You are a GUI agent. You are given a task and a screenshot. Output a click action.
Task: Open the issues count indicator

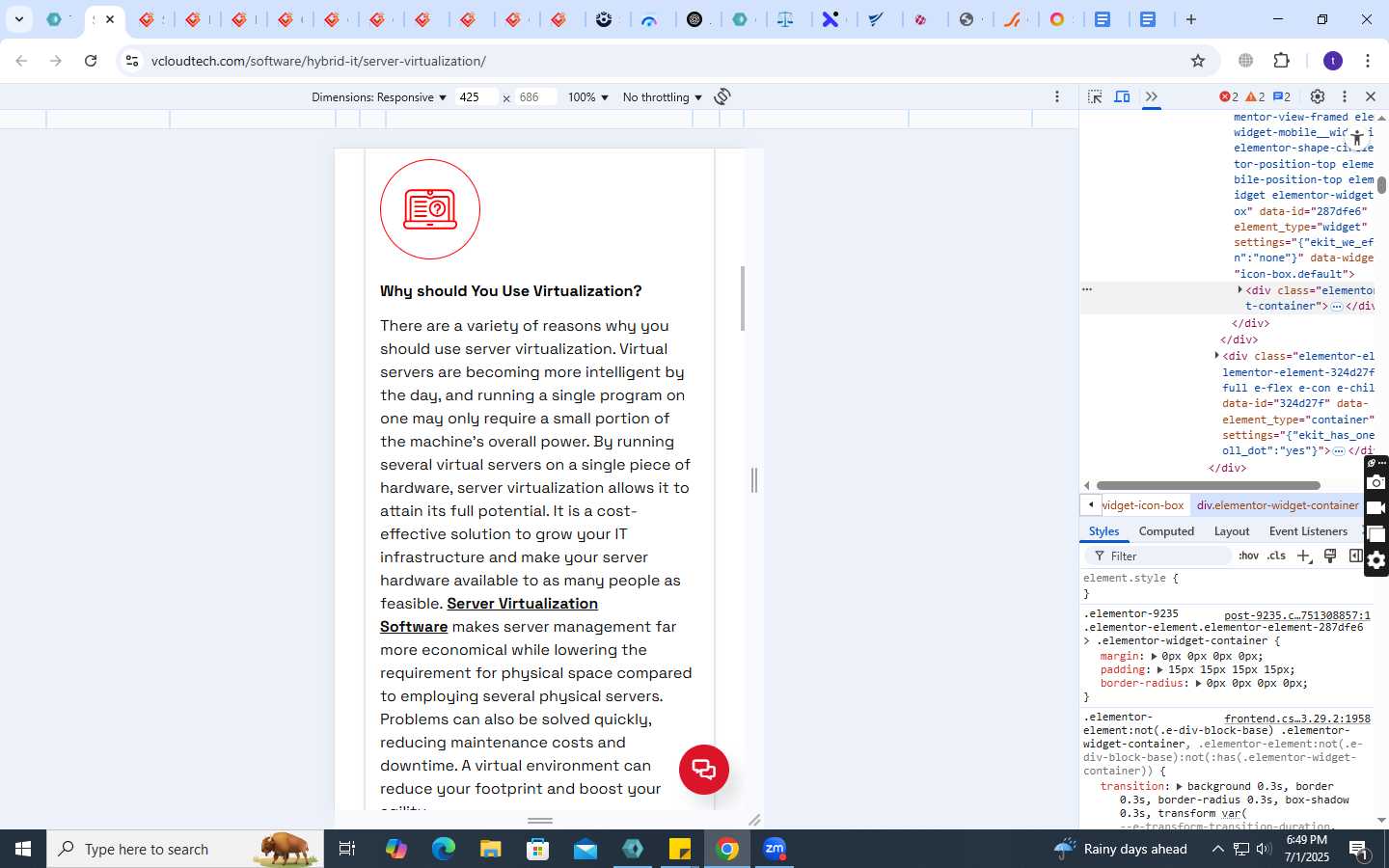pyautogui.click(x=1282, y=96)
